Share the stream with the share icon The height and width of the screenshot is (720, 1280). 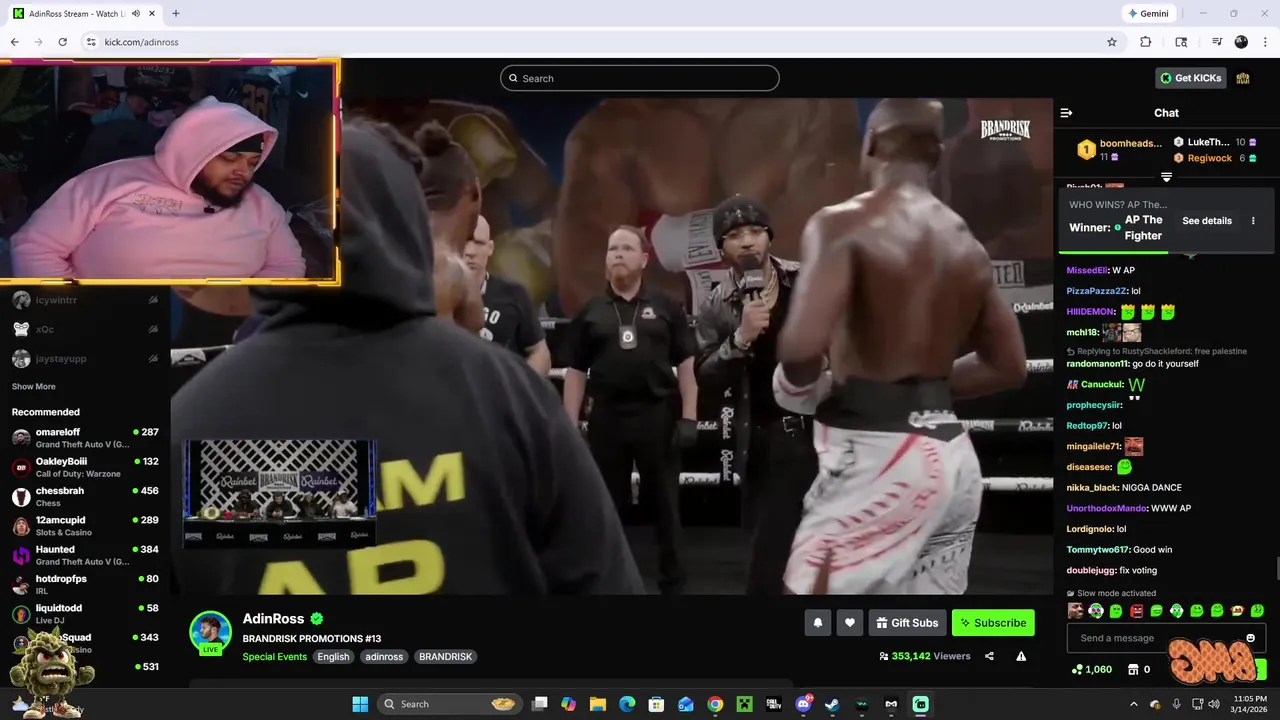pos(989,657)
